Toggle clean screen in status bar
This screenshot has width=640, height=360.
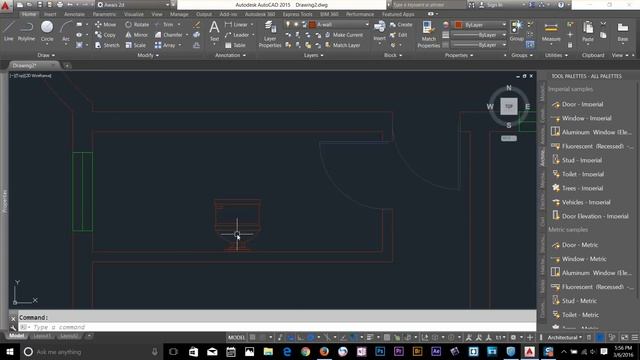[x=624, y=338]
